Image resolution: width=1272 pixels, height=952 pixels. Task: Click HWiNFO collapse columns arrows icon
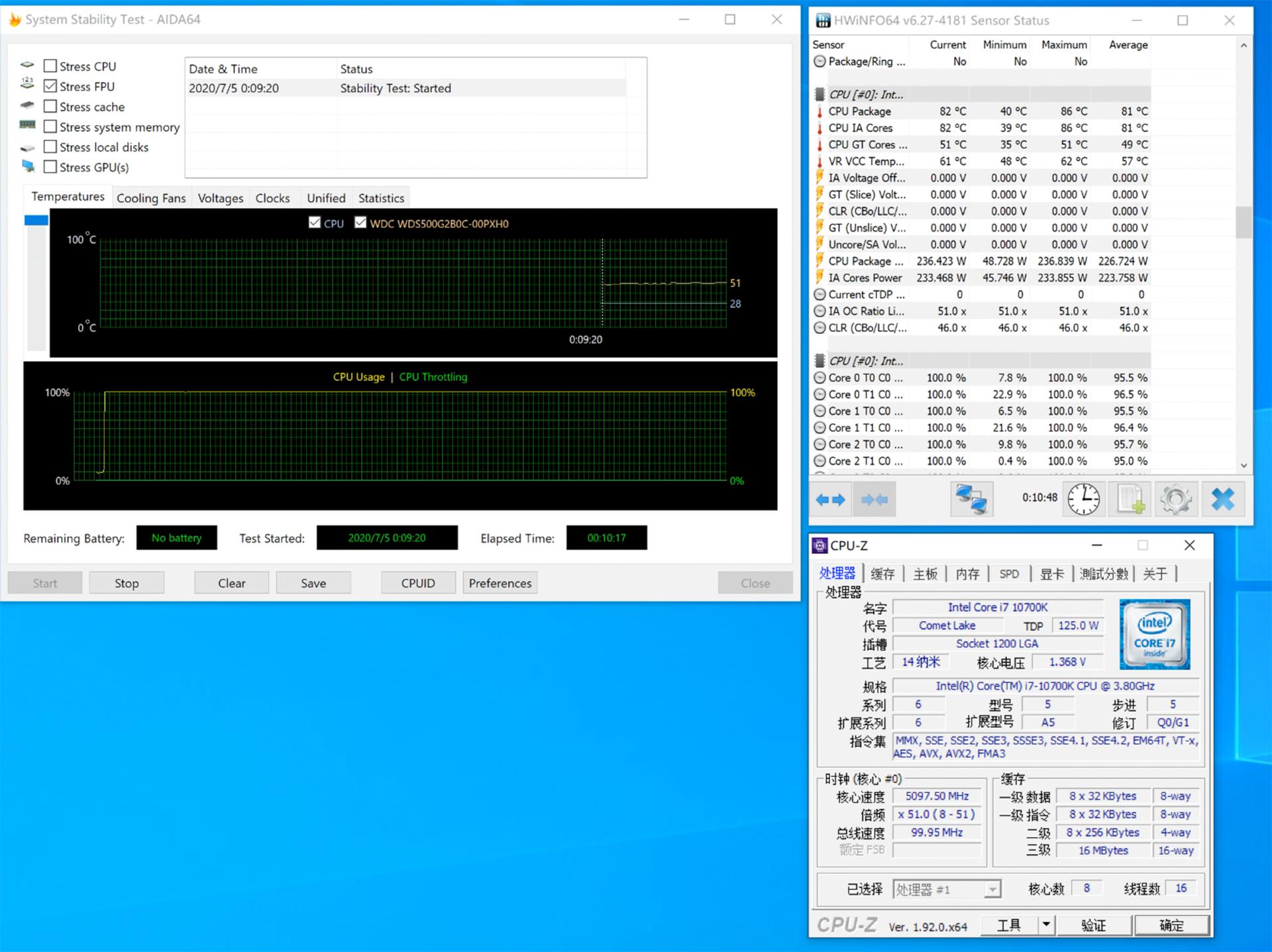click(x=874, y=500)
